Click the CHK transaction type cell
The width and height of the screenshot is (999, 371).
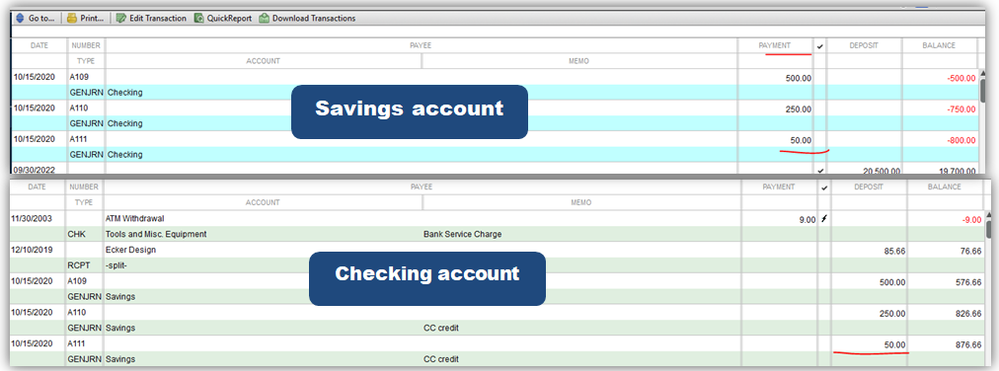pos(77,234)
